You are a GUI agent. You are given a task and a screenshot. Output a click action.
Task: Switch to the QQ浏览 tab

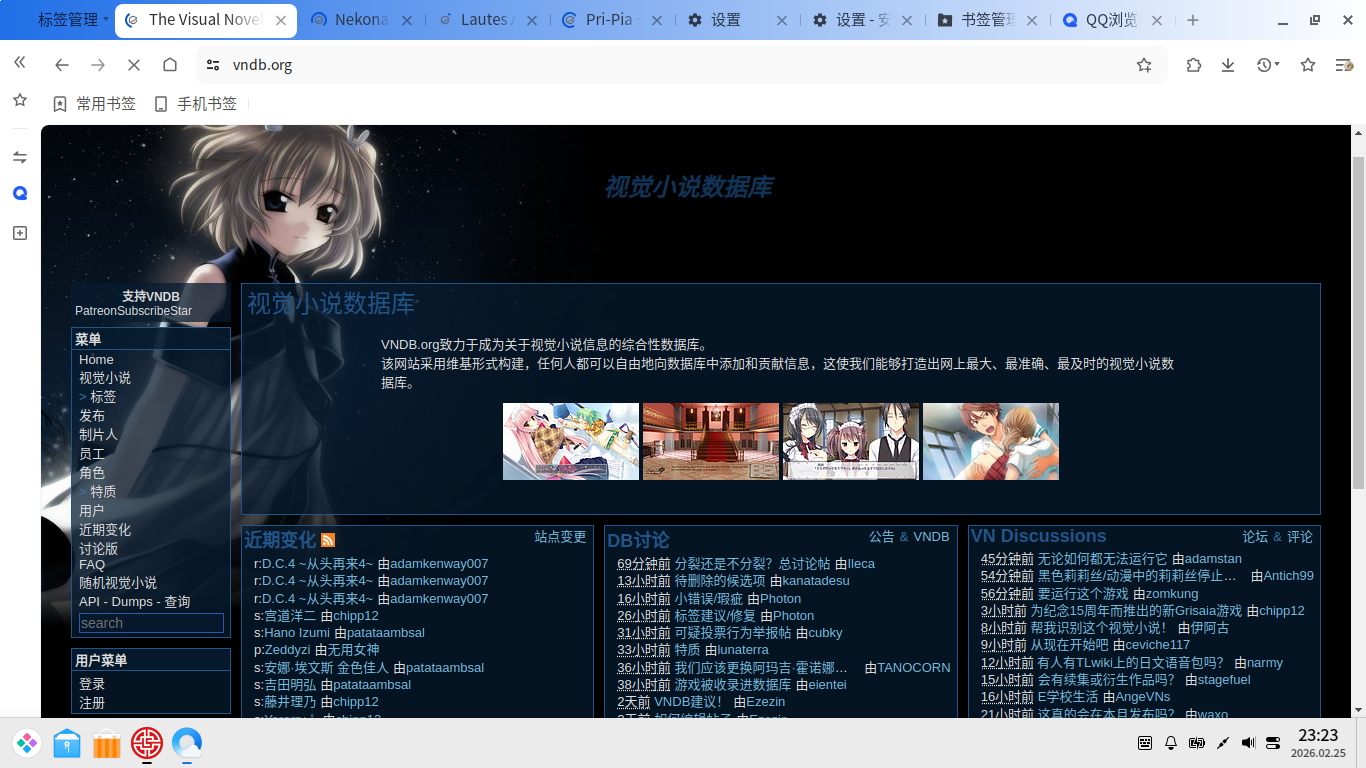click(1112, 20)
